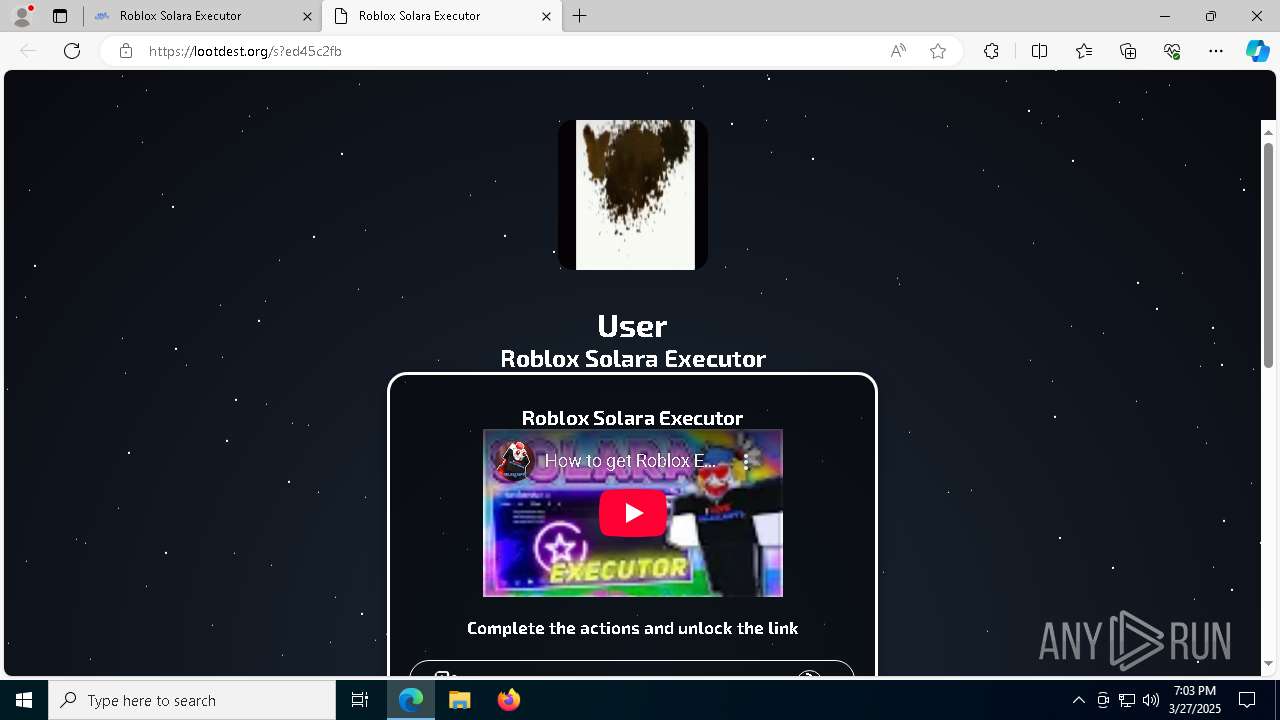Focus the address bar URL
The image size is (1280, 720).
[245, 51]
